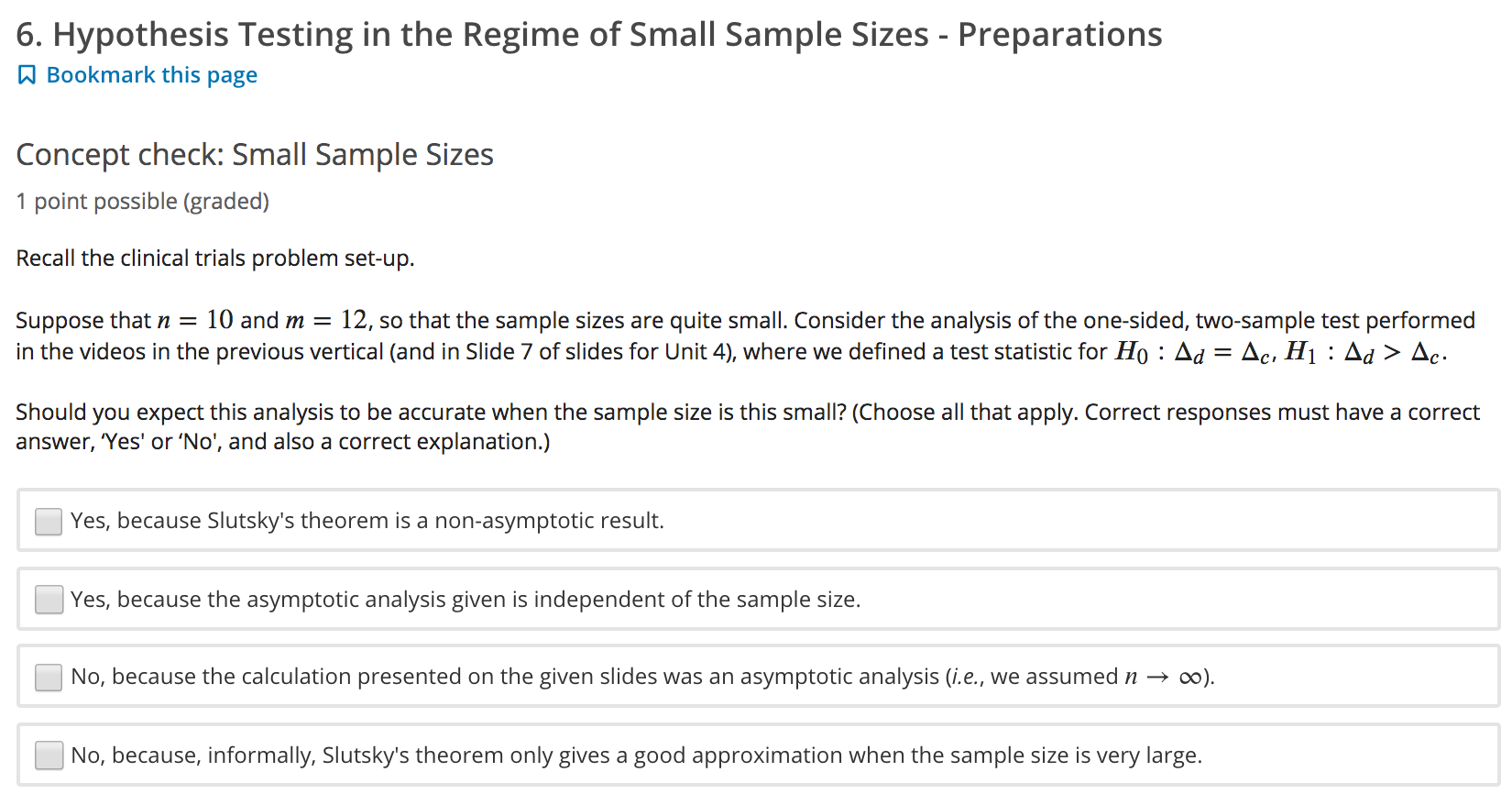Viewport: 1512px width, 805px height.
Task: Check the Slutsky's theorem non-asymptotic answer
Action: [48, 521]
